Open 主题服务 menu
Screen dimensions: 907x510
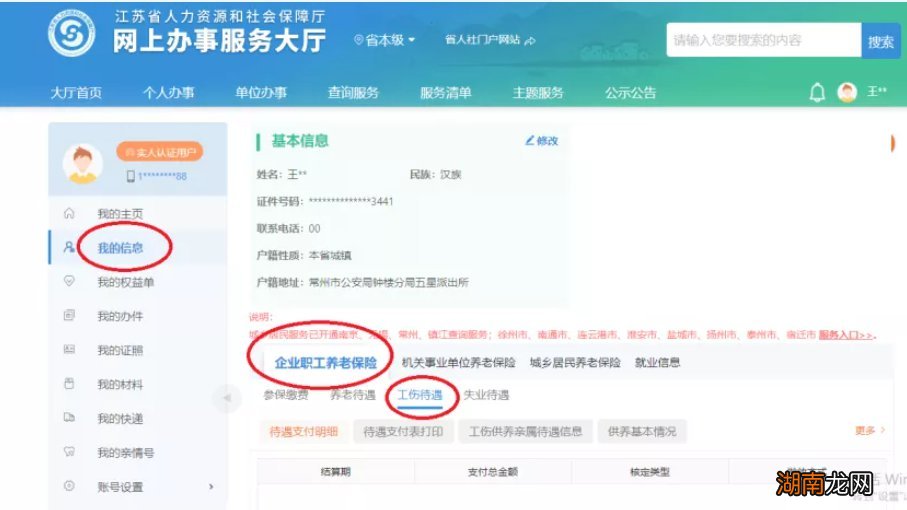538,93
